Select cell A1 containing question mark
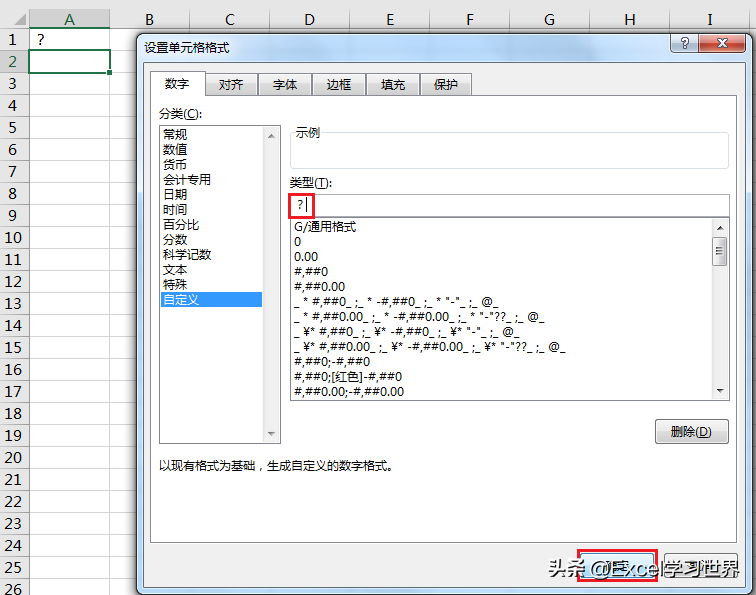The image size is (756, 595). click(69, 40)
